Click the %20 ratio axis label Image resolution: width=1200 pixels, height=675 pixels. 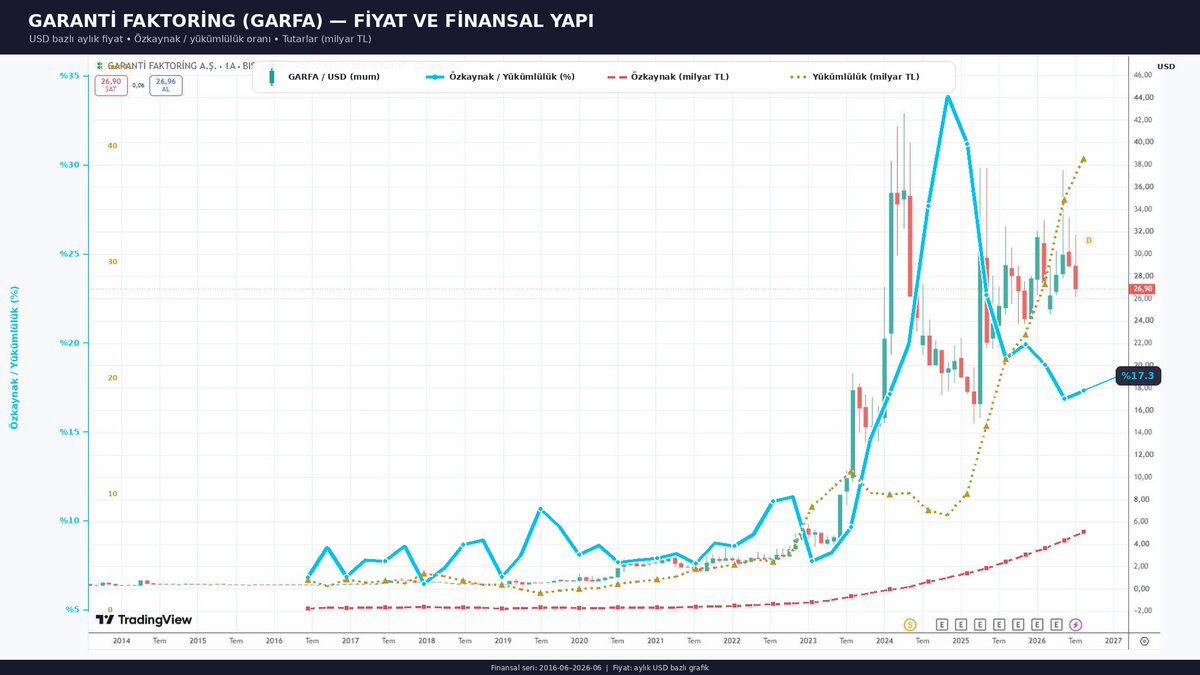[70, 343]
